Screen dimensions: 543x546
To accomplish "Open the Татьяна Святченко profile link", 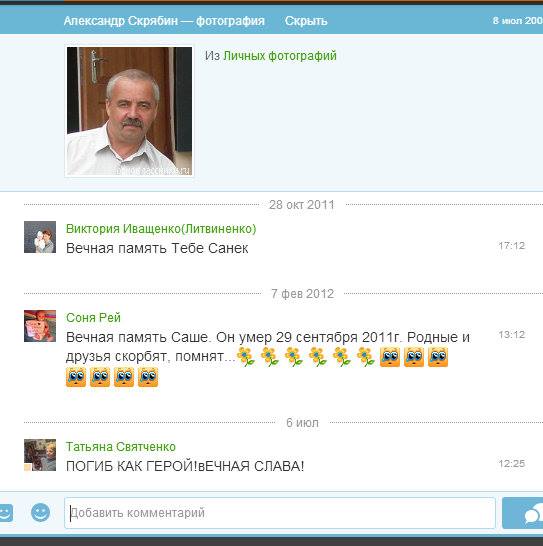I will pyautogui.click(x=121, y=446).
